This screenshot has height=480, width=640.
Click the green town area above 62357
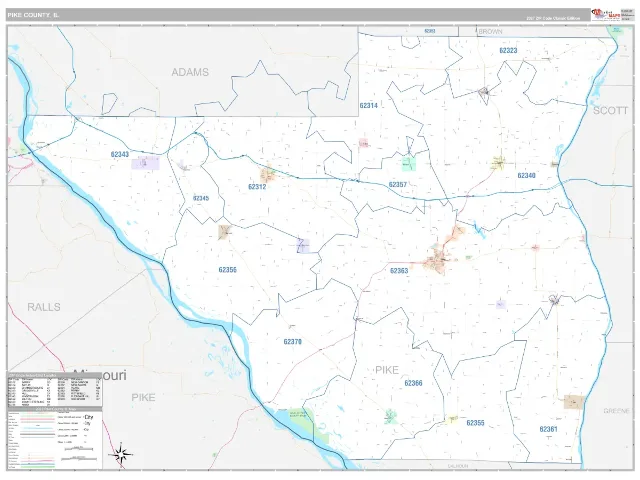409,164
